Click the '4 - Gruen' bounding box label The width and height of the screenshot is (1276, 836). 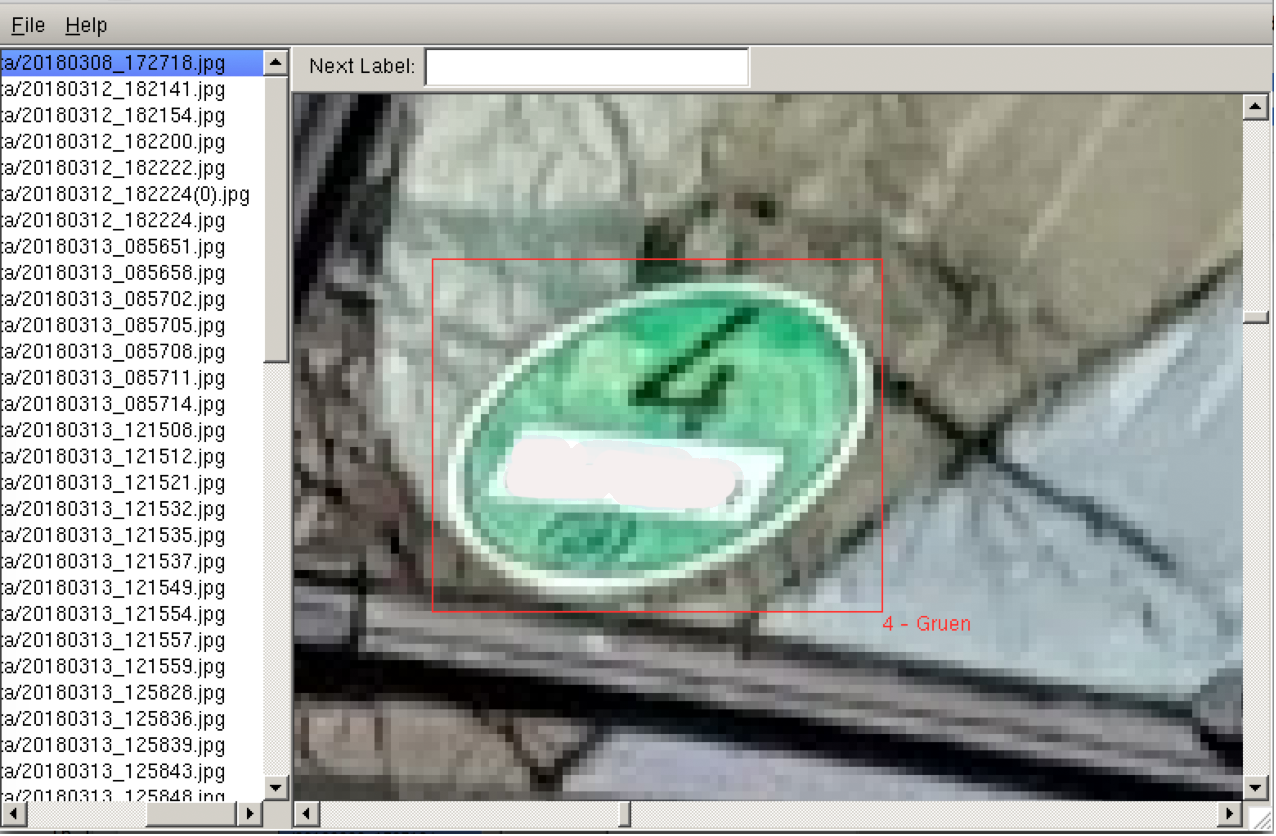[x=926, y=624]
